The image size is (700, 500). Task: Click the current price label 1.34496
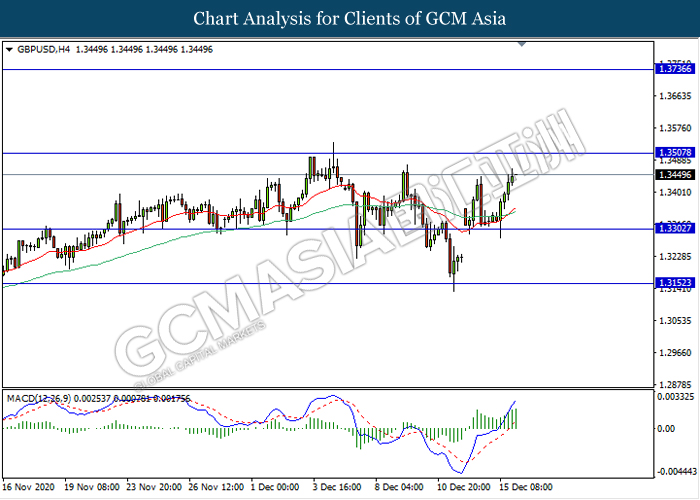(675, 175)
